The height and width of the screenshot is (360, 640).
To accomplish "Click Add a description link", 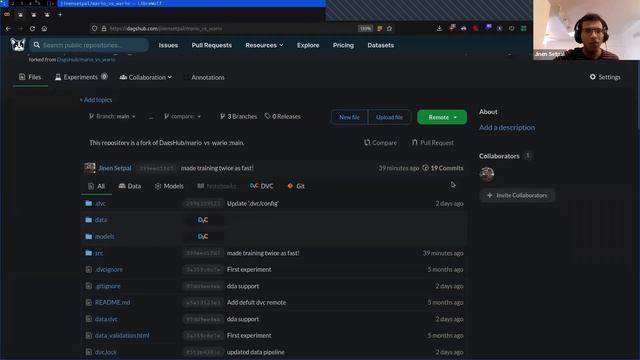I will [507, 127].
